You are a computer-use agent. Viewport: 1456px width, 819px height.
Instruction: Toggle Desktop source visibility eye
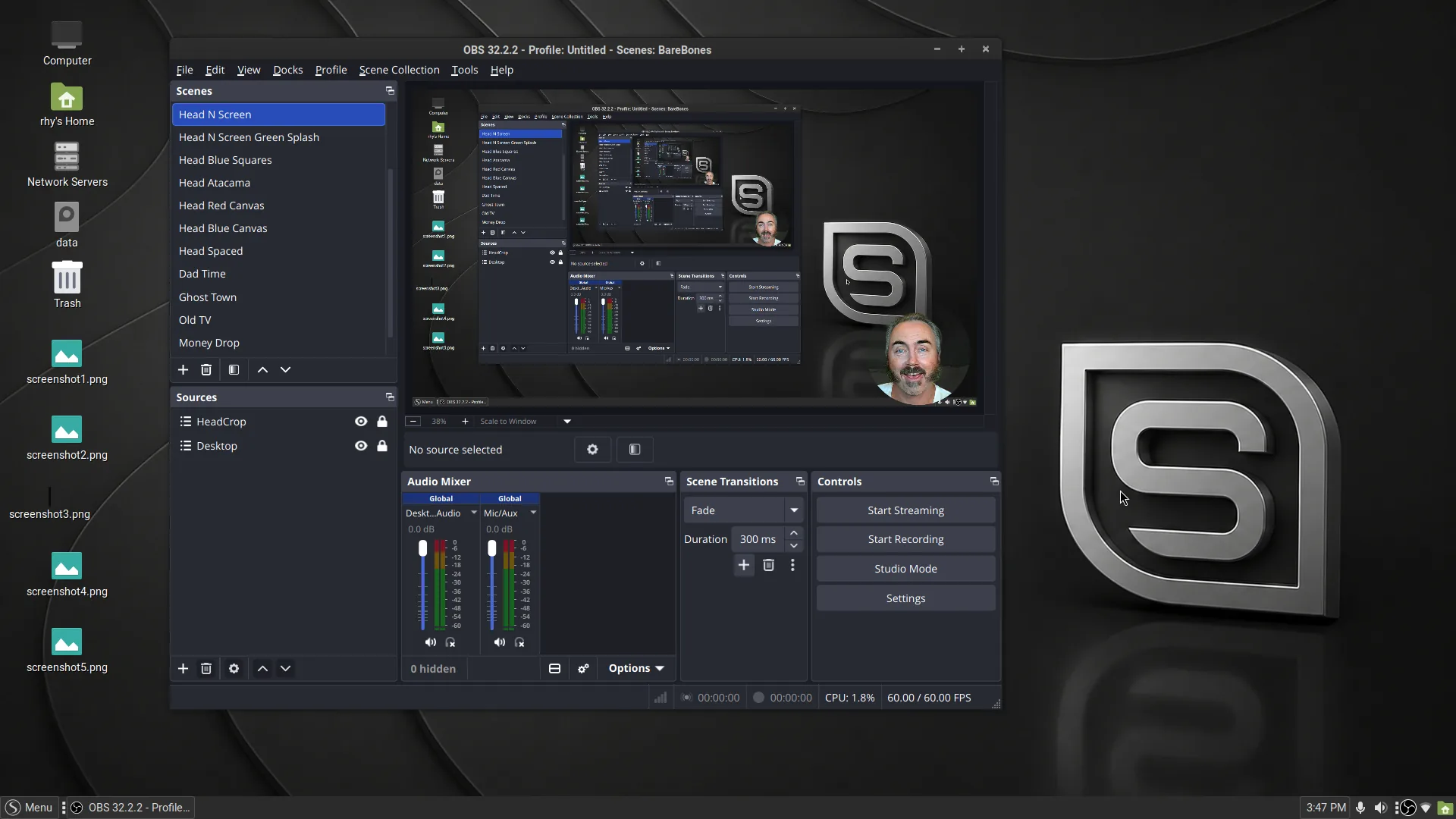(361, 446)
